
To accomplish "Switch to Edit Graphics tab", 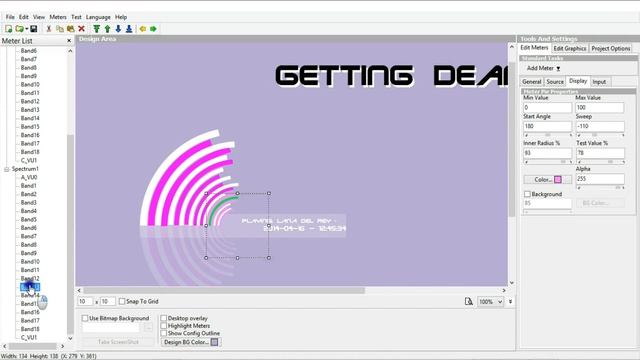I will tap(570, 48).
